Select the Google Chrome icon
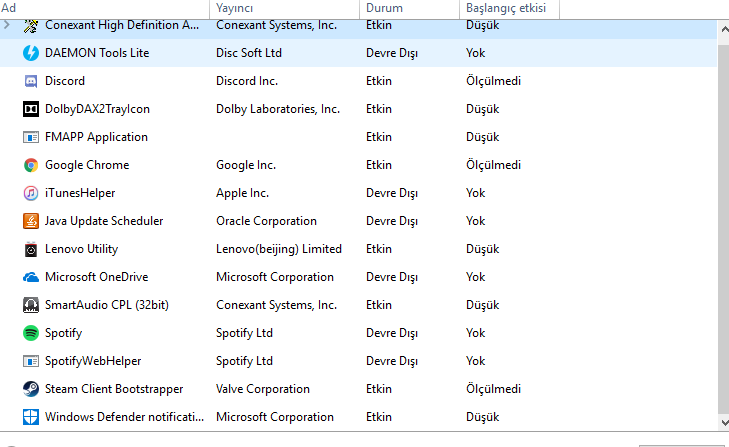729x447 pixels. coord(30,165)
